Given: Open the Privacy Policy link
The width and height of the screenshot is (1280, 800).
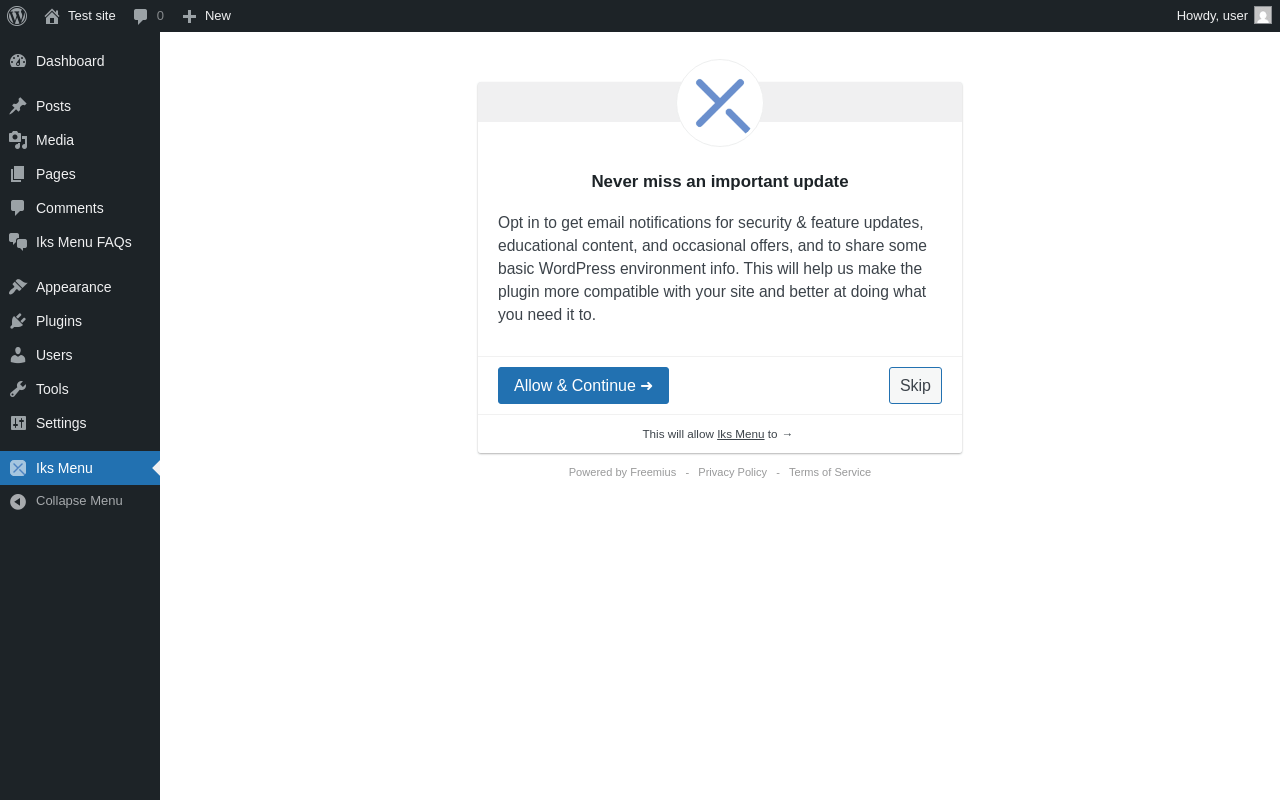Looking at the screenshot, I should click(x=732, y=472).
